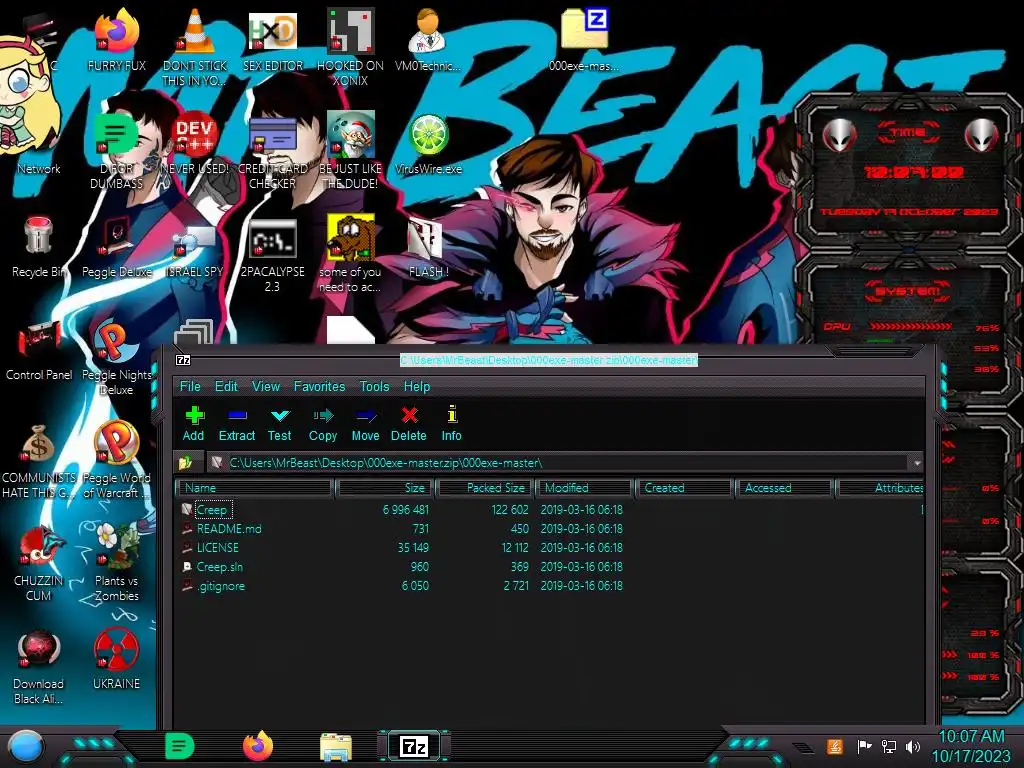This screenshot has height=768, width=1024.
Task: Open BE JUST LIKE THE DUDE icon
Action: pyautogui.click(x=351, y=150)
